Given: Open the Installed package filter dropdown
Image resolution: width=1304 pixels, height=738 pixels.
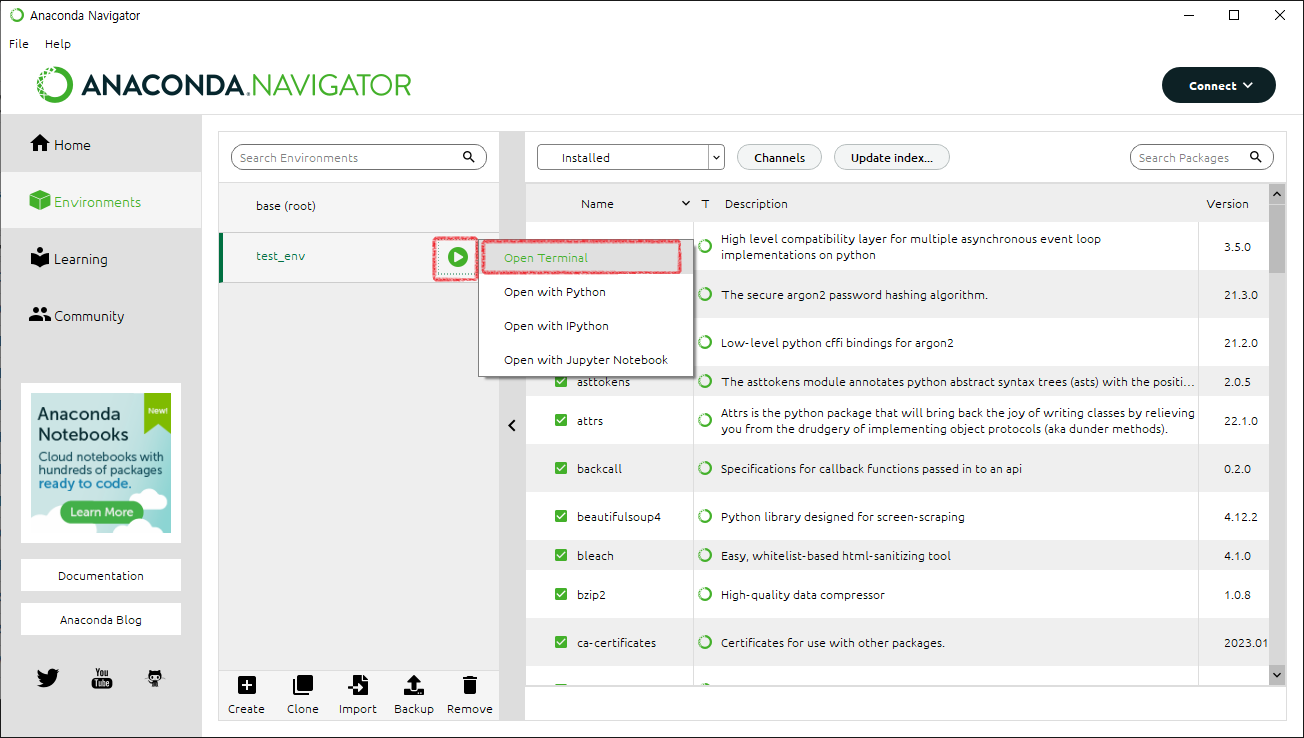Looking at the screenshot, I should (x=630, y=157).
